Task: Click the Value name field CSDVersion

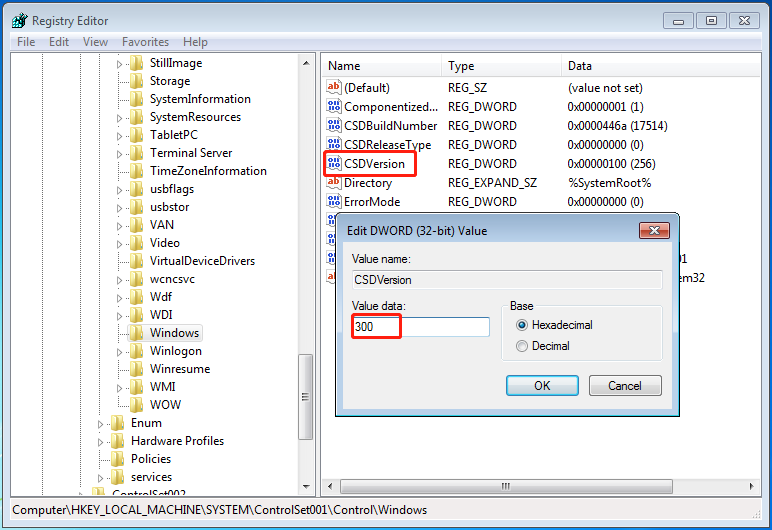Action: 507,280
